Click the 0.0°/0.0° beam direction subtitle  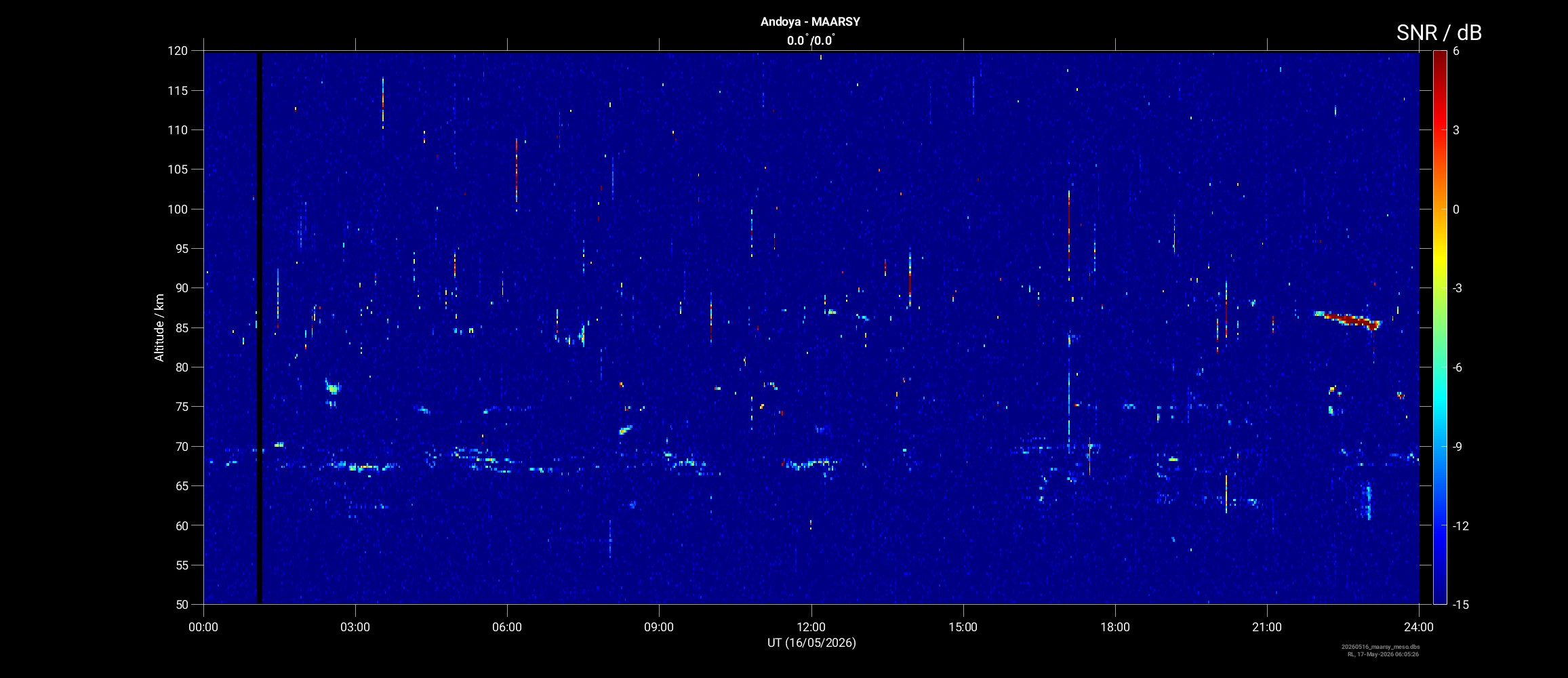pos(810,41)
